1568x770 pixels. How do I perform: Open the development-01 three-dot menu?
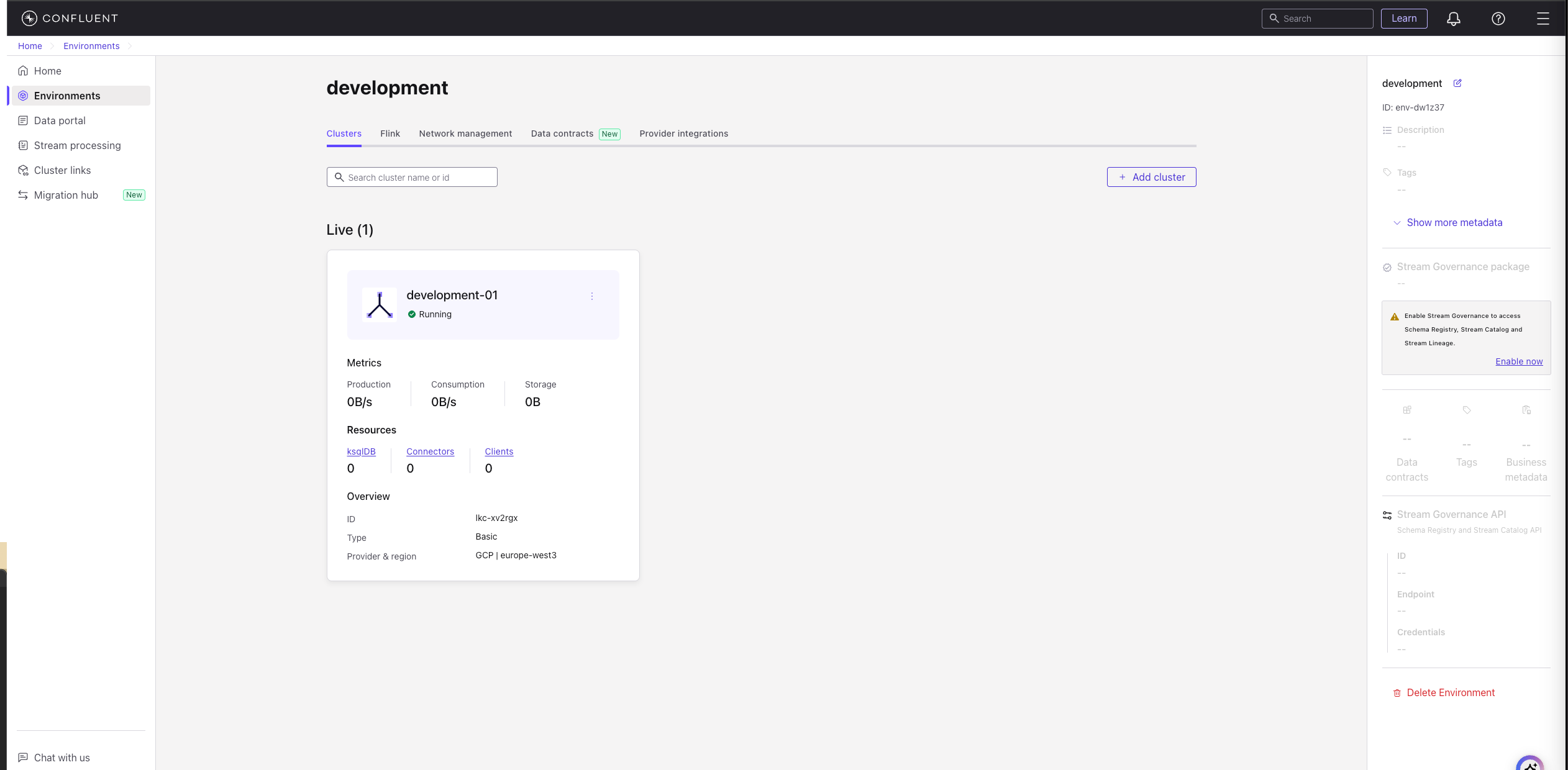[x=591, y=296]
